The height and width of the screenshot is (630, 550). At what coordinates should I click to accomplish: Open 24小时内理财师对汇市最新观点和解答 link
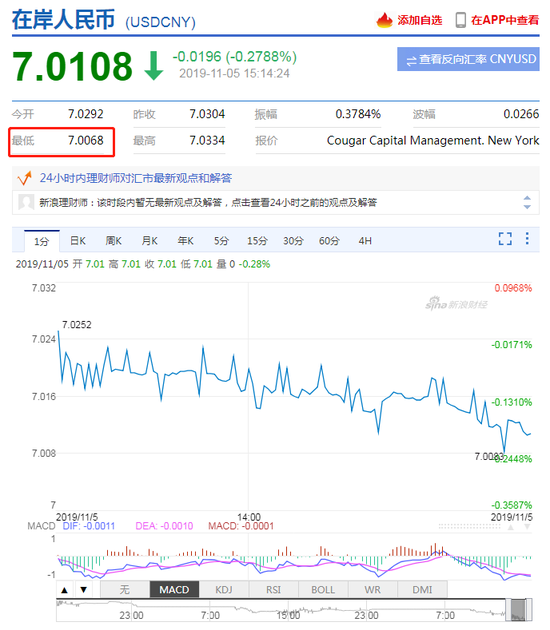[x=136, y=178]
